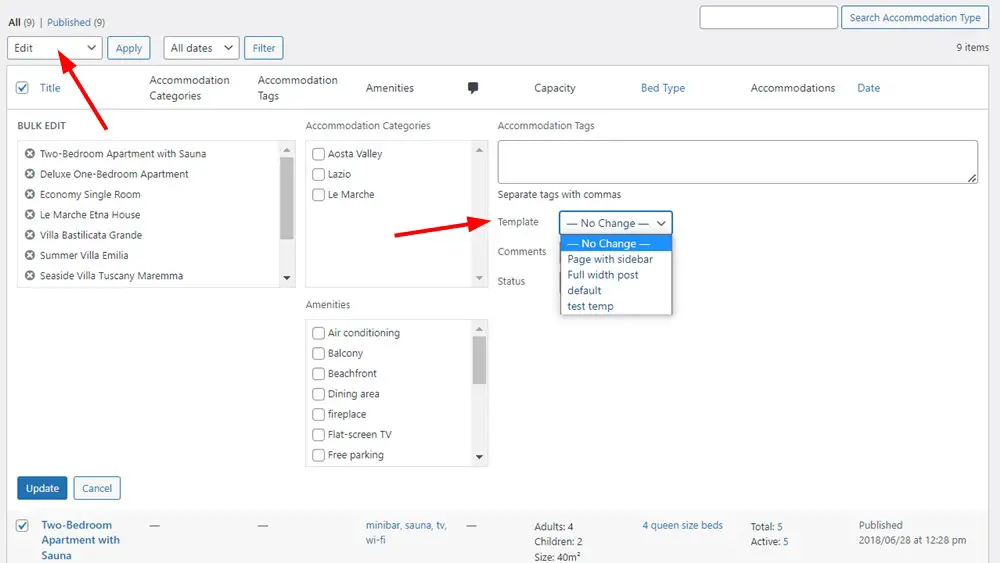Image resolution: width=1000 pixels, height=563 pixels.
Task: Sort by Bed Type column
Action: coord(663,88)
